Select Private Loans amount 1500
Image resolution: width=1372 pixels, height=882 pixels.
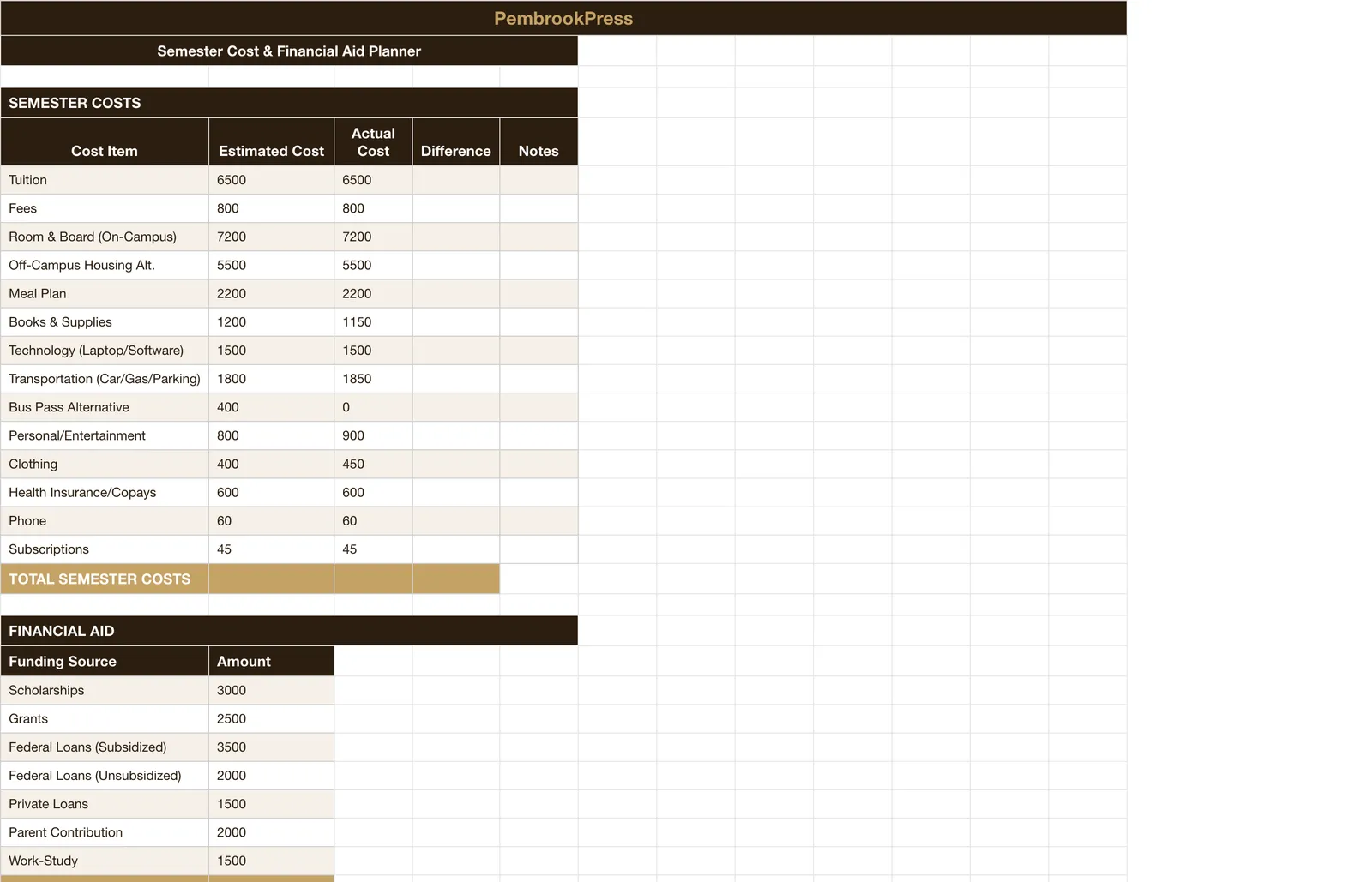point(271,803)
